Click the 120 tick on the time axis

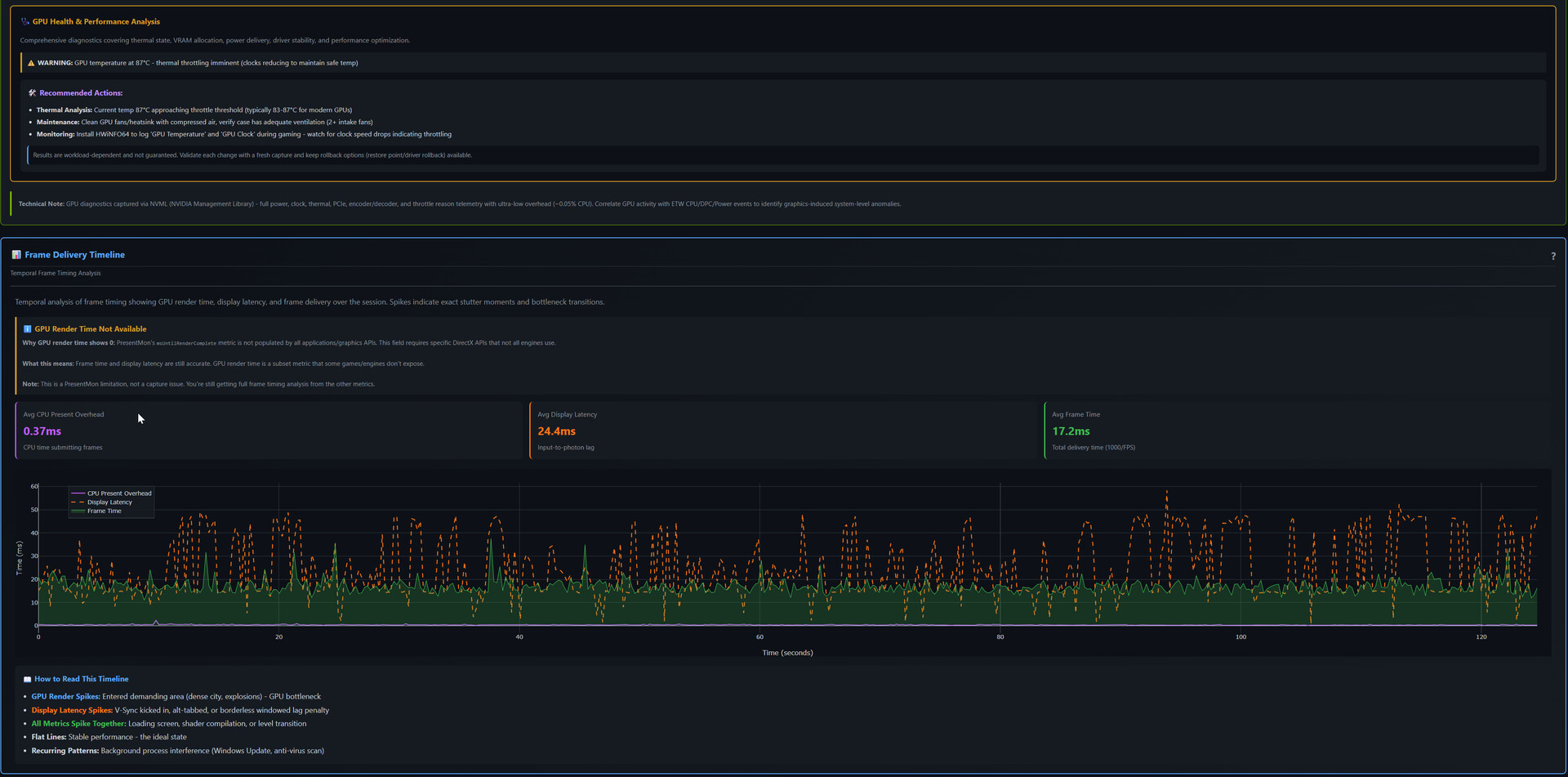click(x=1481, y=637)
